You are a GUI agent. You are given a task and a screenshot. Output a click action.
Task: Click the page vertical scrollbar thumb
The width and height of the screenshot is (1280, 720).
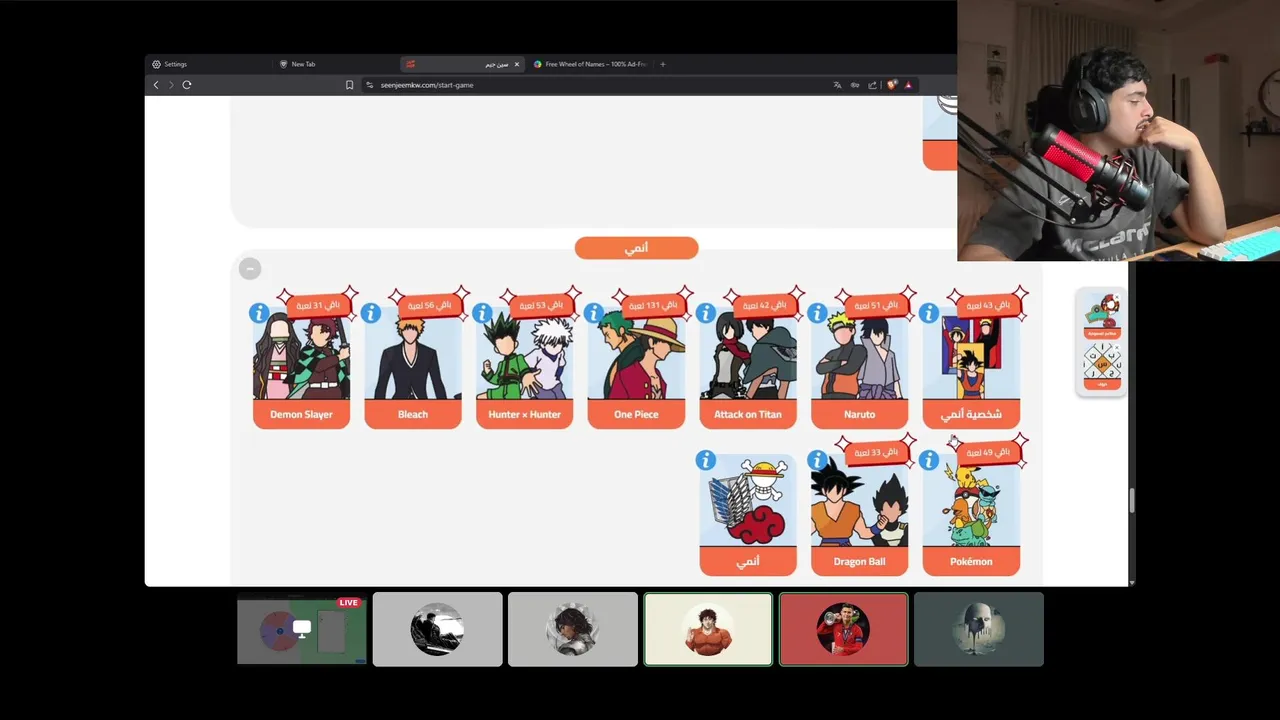1132,501
